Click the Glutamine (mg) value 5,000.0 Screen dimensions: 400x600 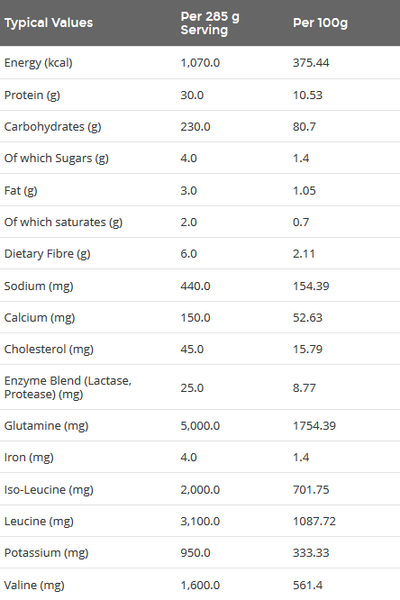[x=200, y=426]
